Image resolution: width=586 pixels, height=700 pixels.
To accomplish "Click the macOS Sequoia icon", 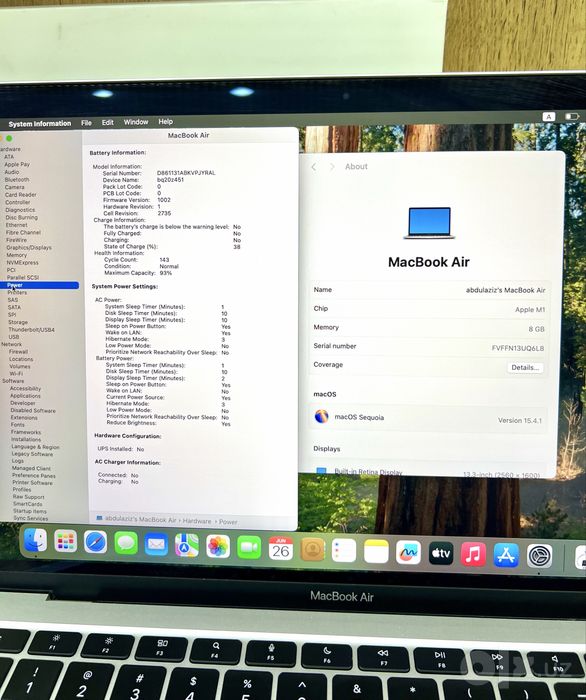I will pyautogui.click(x=322, y=417).
